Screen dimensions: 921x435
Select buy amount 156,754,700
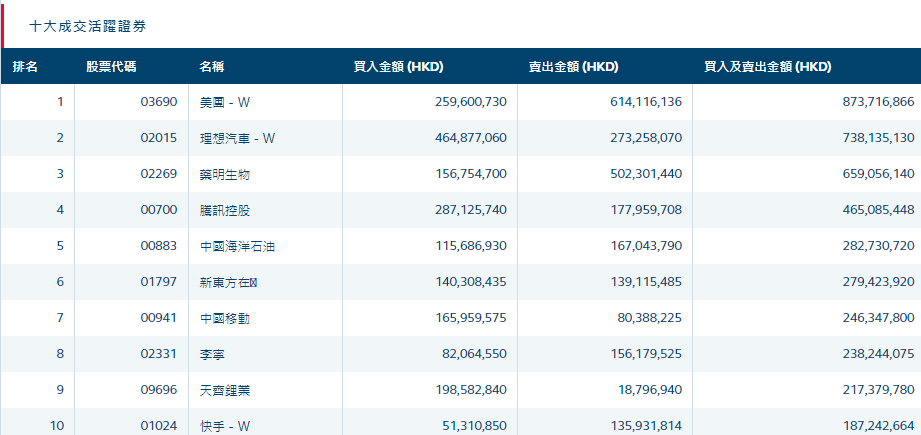pos(471,174)
